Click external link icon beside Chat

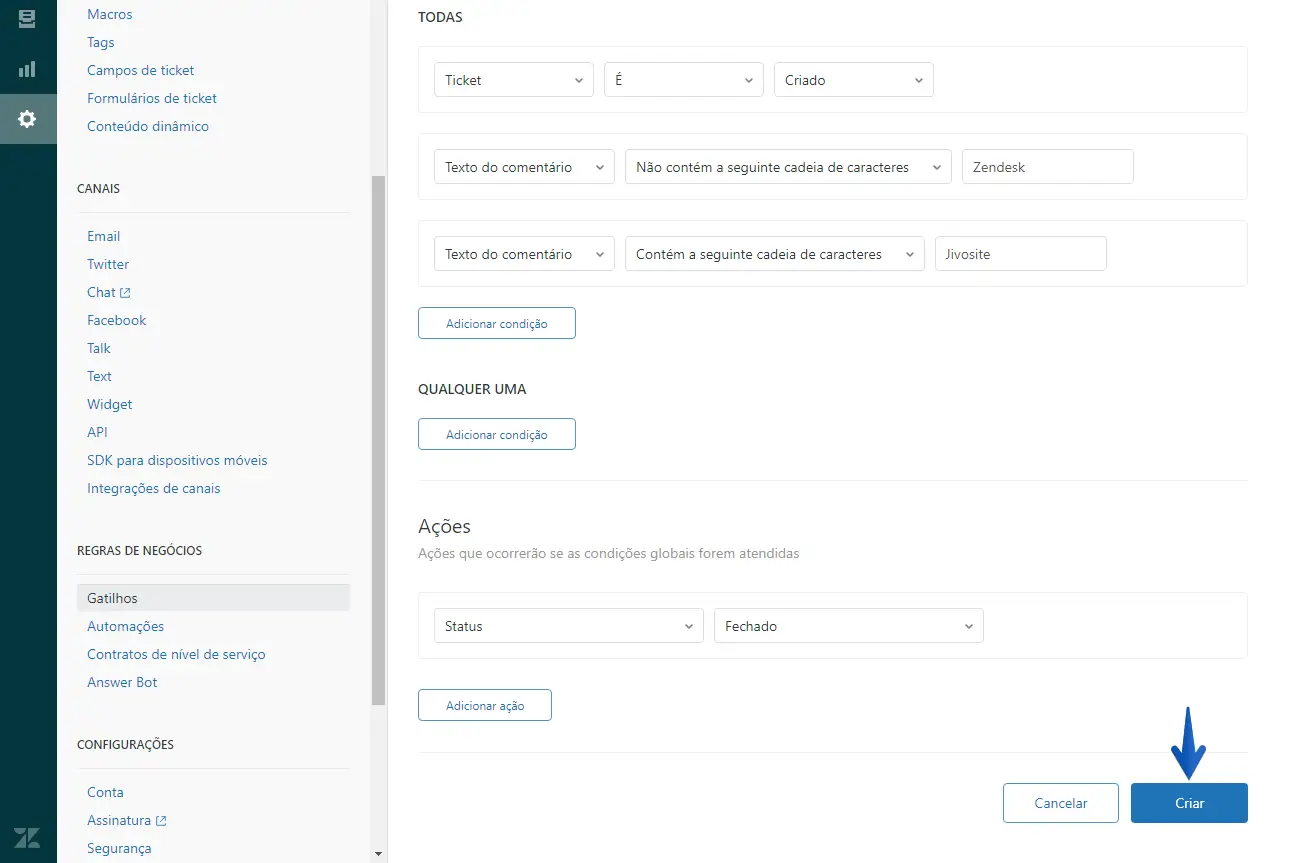125,293
